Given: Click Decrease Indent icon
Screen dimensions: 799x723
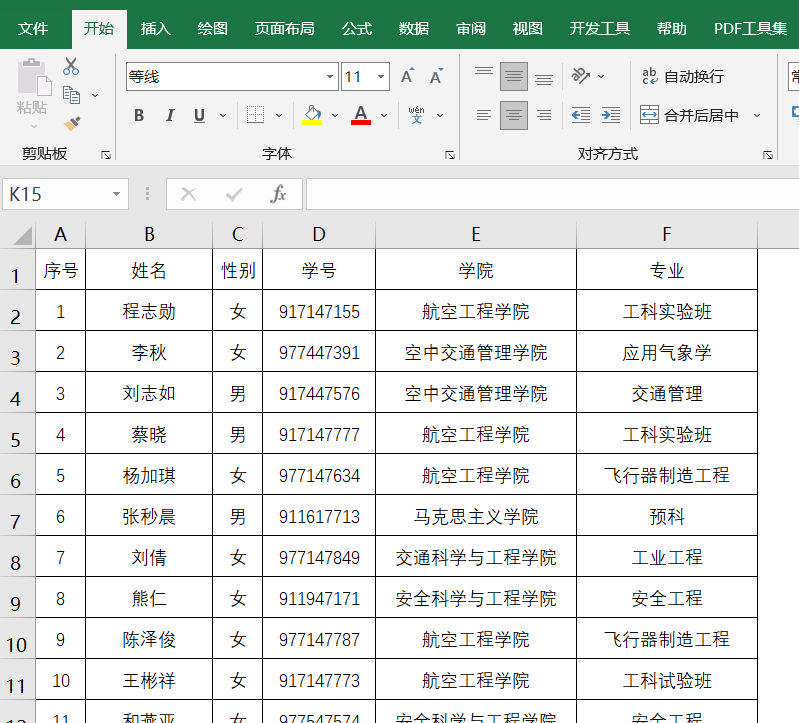Looking at the screenshot, I should point(581,115).
